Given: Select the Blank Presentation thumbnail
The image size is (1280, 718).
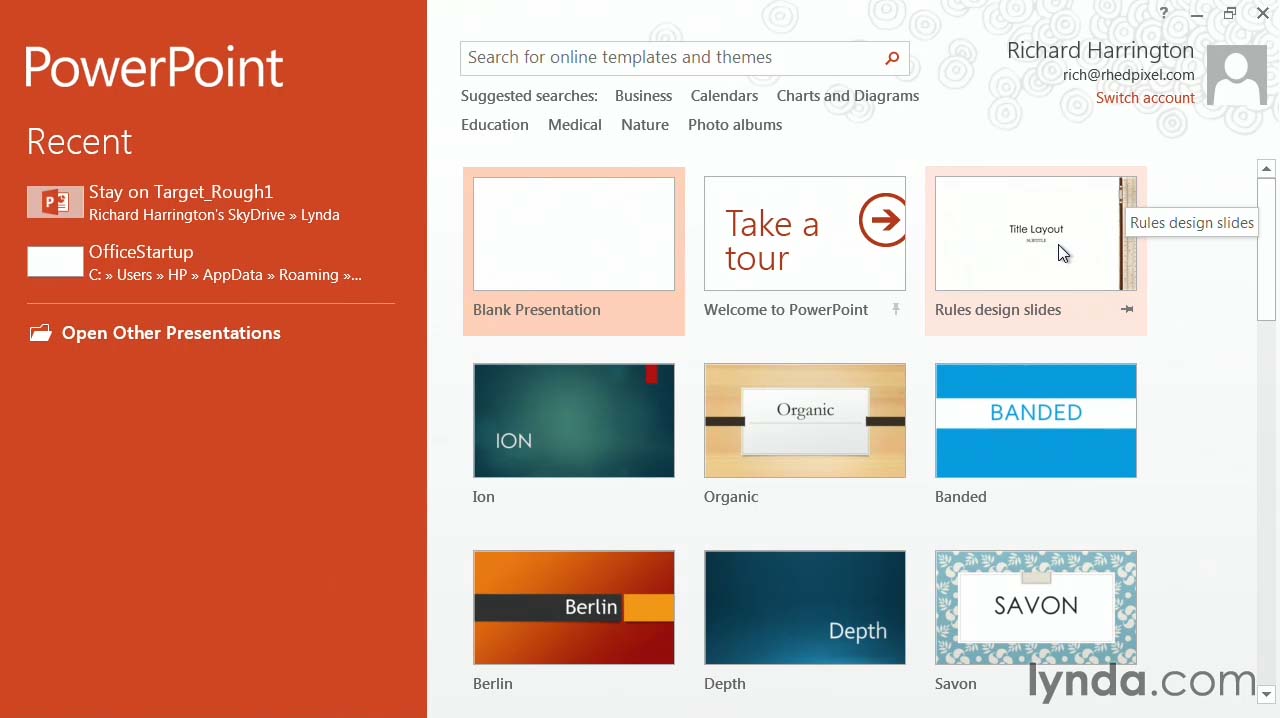Looking at the screenshot, I should click(x=573, y=234).
